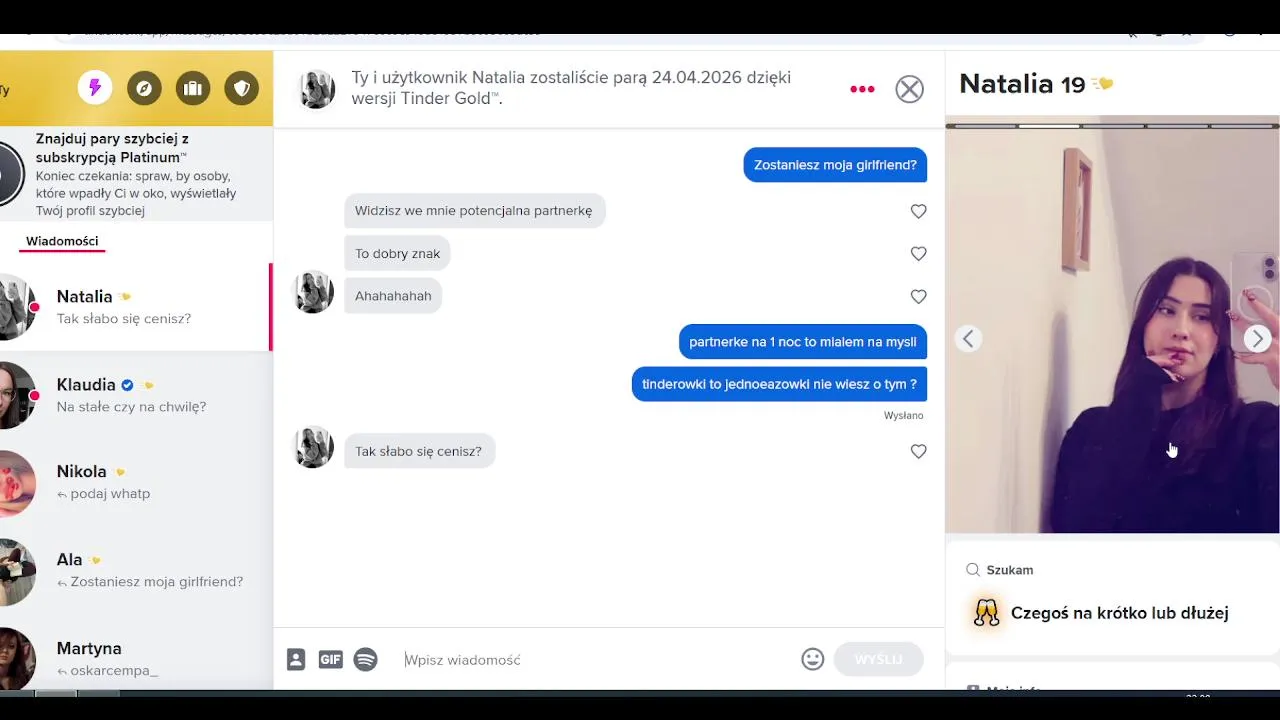This screenshot has width=1280, height=720.
Task: Like the "Tak słabo się cenisz?" message
Action: click(918, 452)
